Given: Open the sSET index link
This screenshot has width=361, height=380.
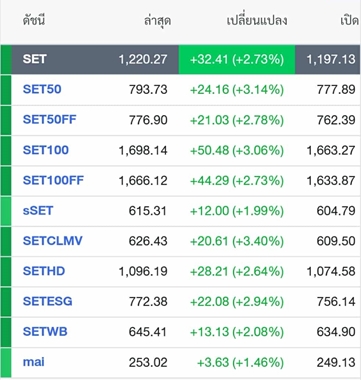Looking at the screenshot, I should tap(38, 211).
